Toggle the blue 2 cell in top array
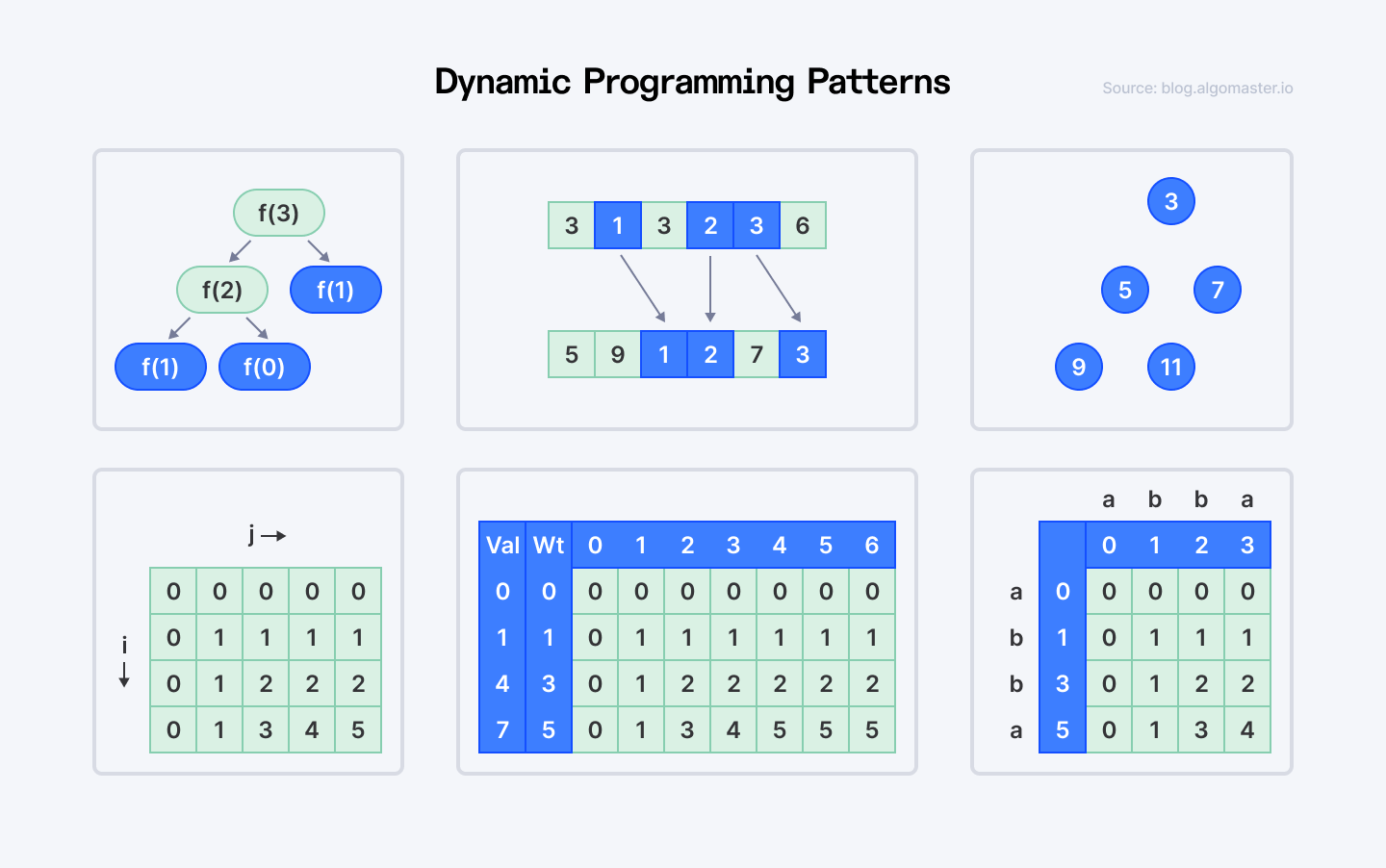The height and width of the screenshot is (868, 1386). [710, 225]
